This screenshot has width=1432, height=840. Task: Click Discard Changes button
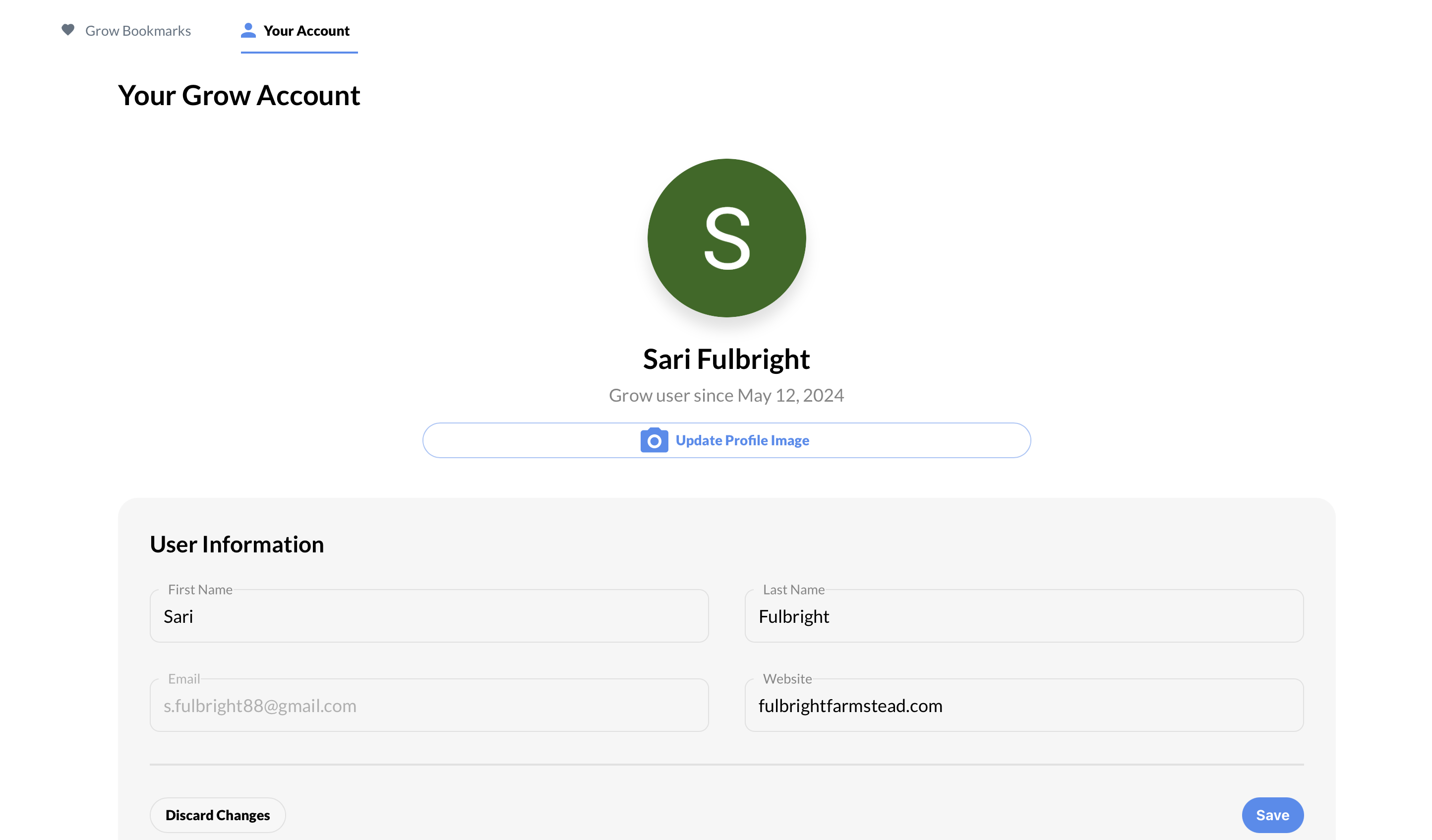tap(218, 815)
